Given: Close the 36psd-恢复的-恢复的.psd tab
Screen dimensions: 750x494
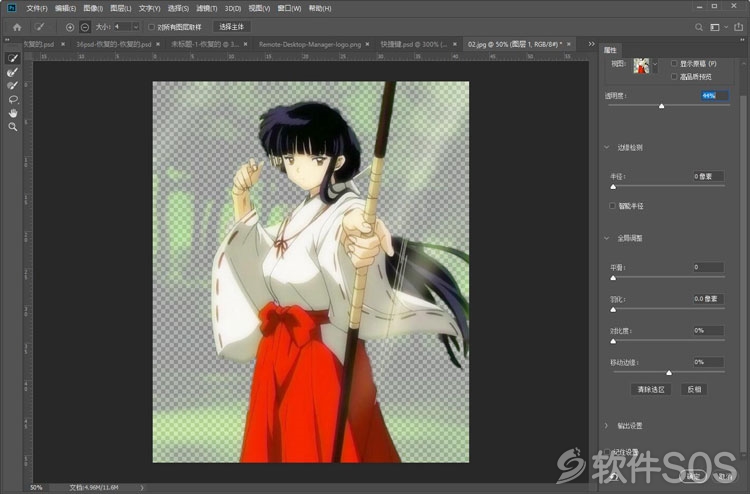Looking at the screenshot, I should click(158, 44).
